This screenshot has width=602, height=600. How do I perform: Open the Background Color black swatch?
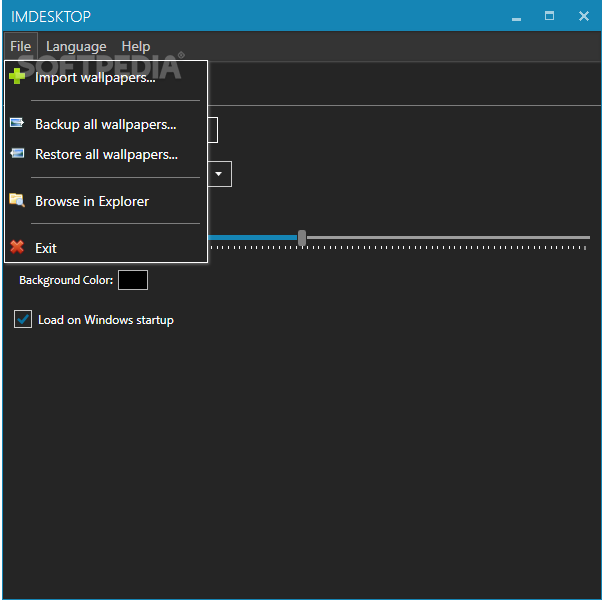(133, 280)
